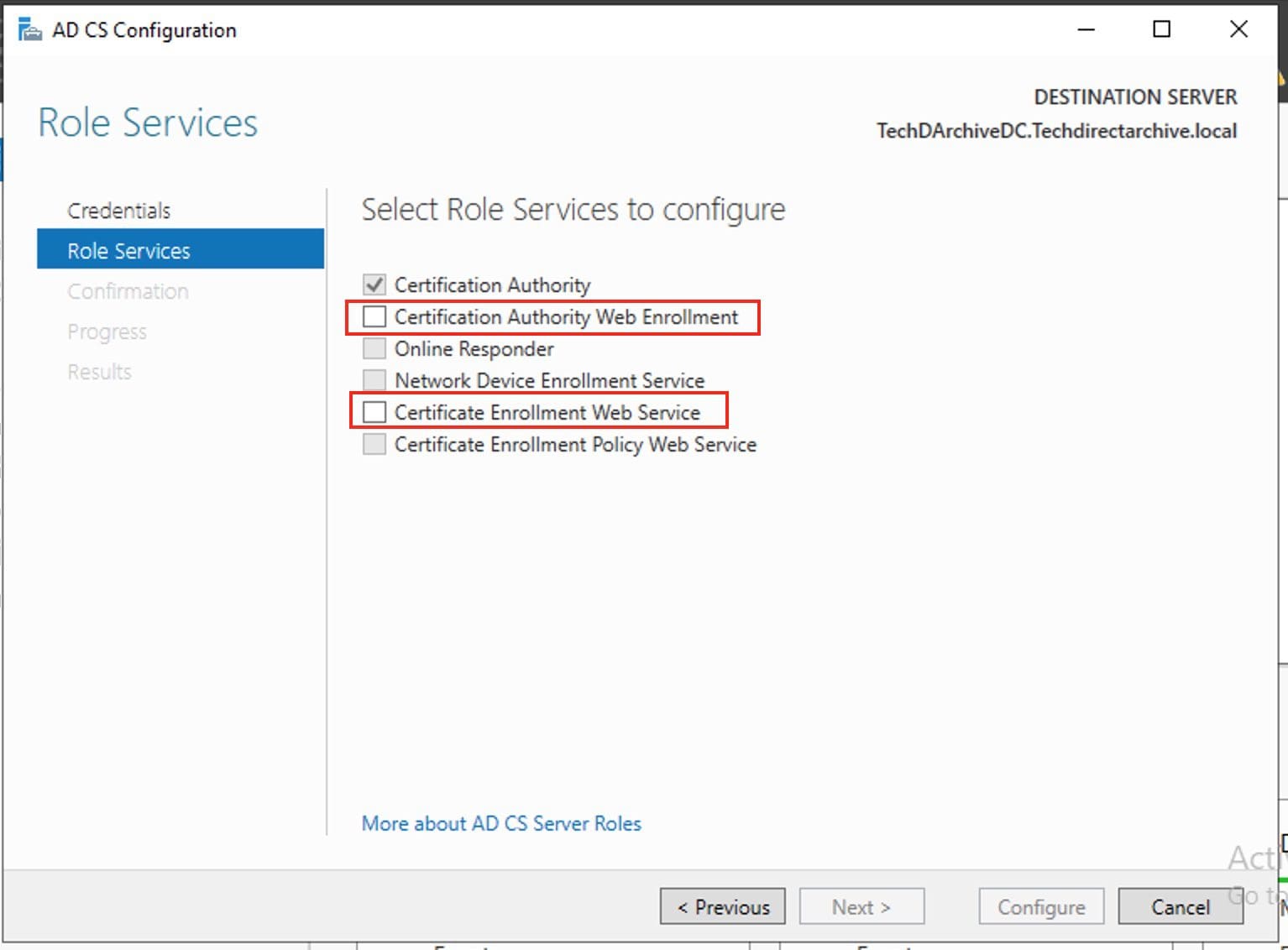Open the Progress step in sidebar
Screen dimensions: 1288x950
107,331
